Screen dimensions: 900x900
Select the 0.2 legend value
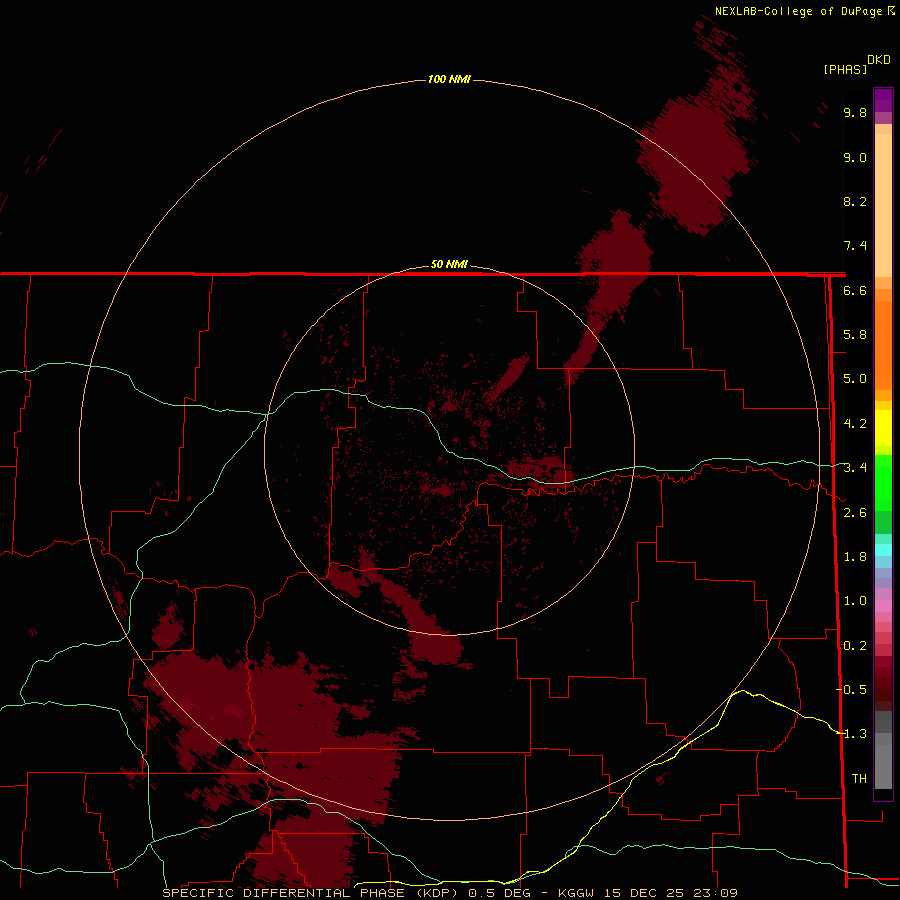pyautogui.click(x=855, y=646)
